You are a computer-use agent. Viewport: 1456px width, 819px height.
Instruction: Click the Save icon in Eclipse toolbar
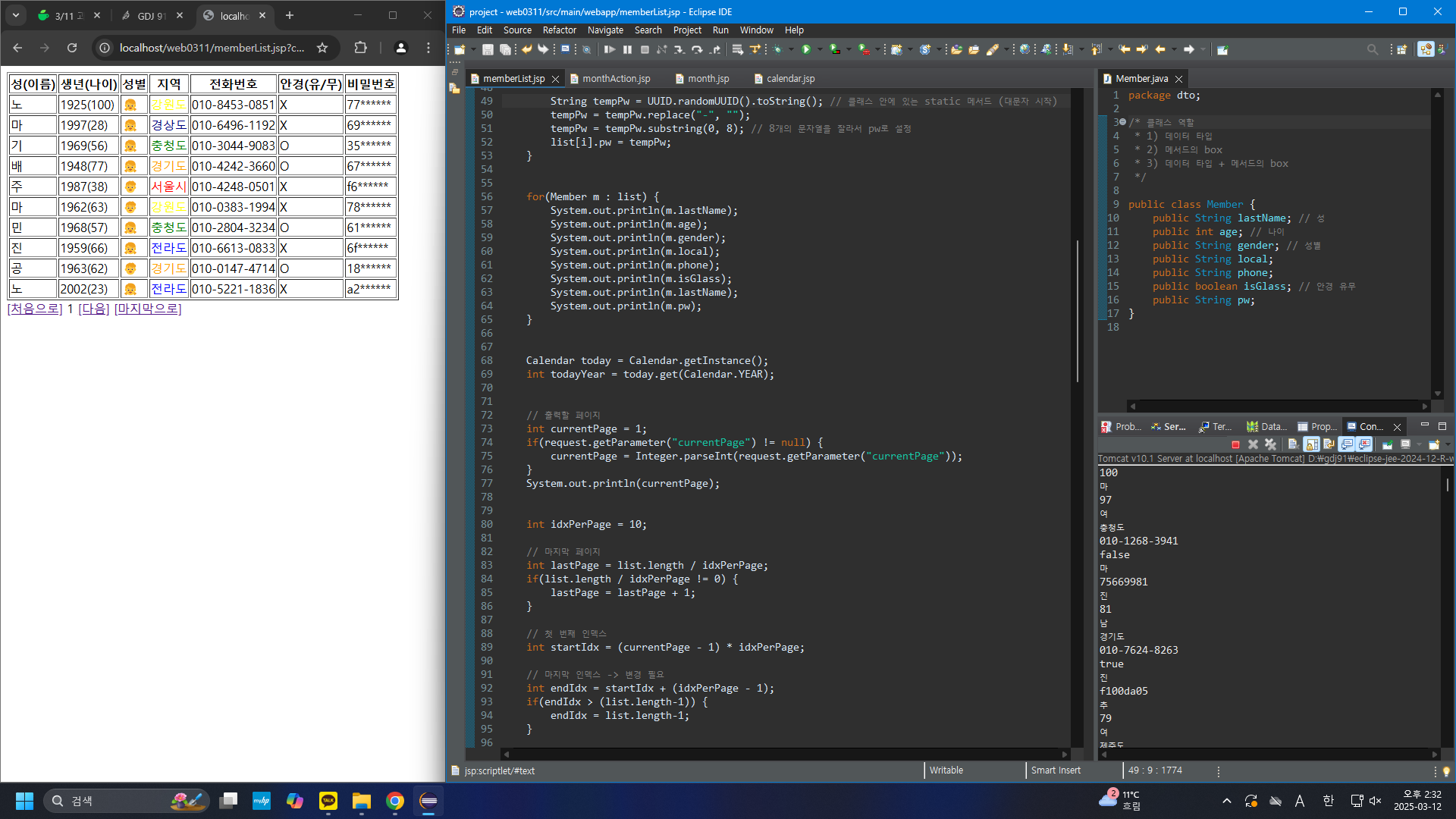point(488,49)
